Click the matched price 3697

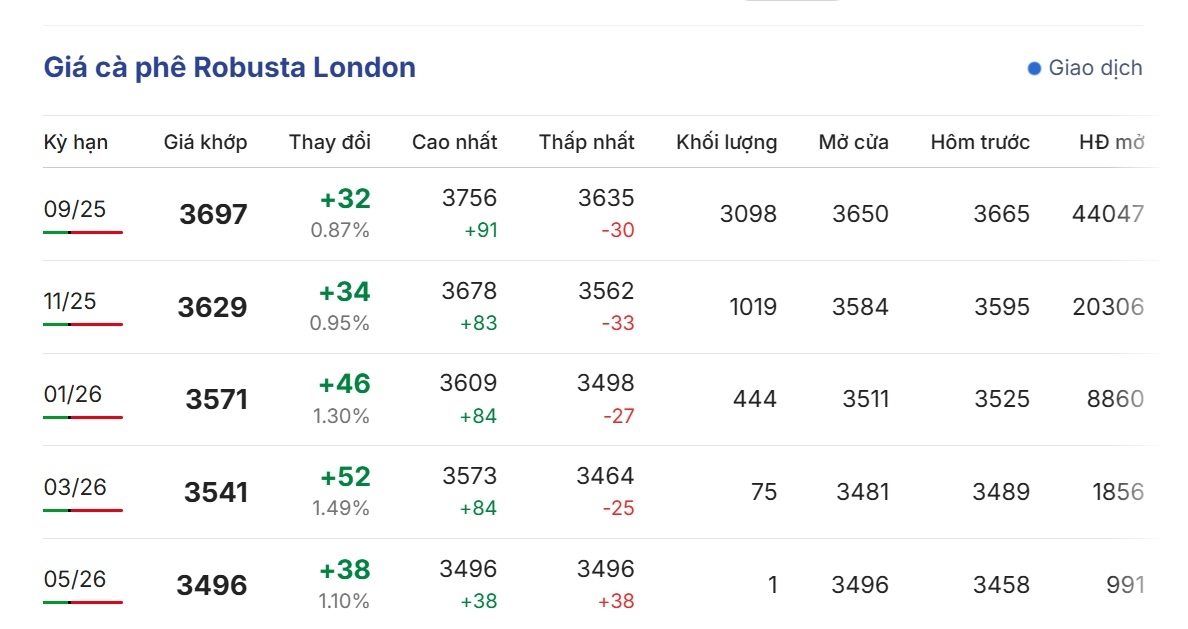click(214, 214)
